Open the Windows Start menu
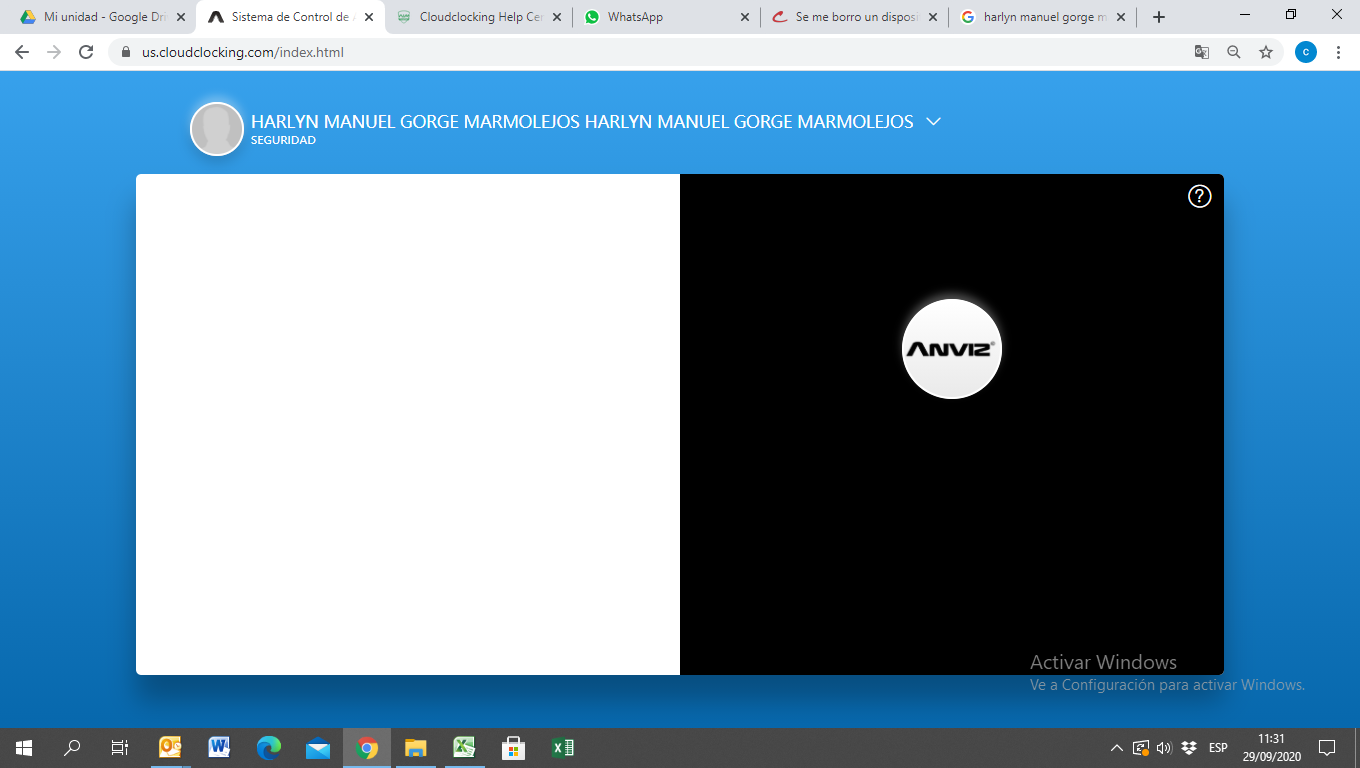 coord(24,747)
